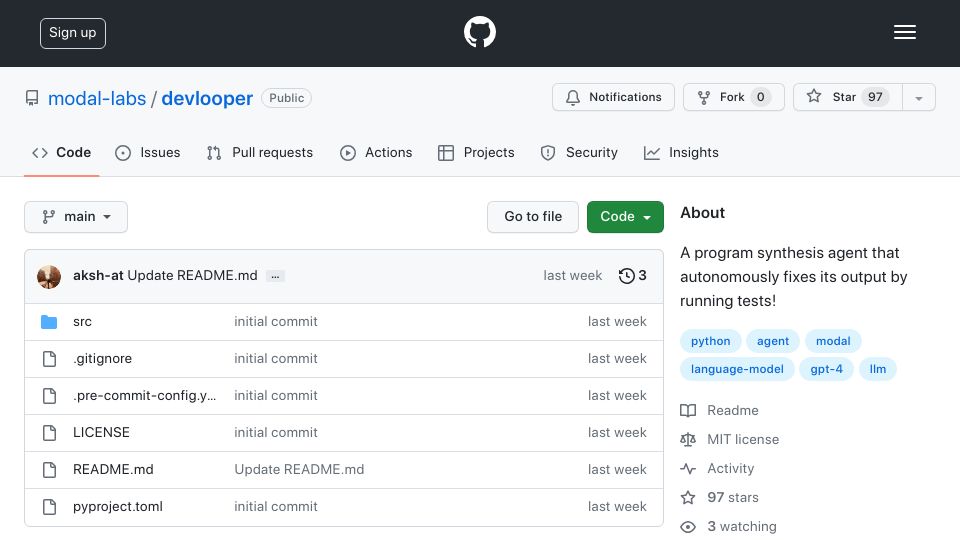
Task: Click the repository icon beside modal-labs
Action: 32,98
